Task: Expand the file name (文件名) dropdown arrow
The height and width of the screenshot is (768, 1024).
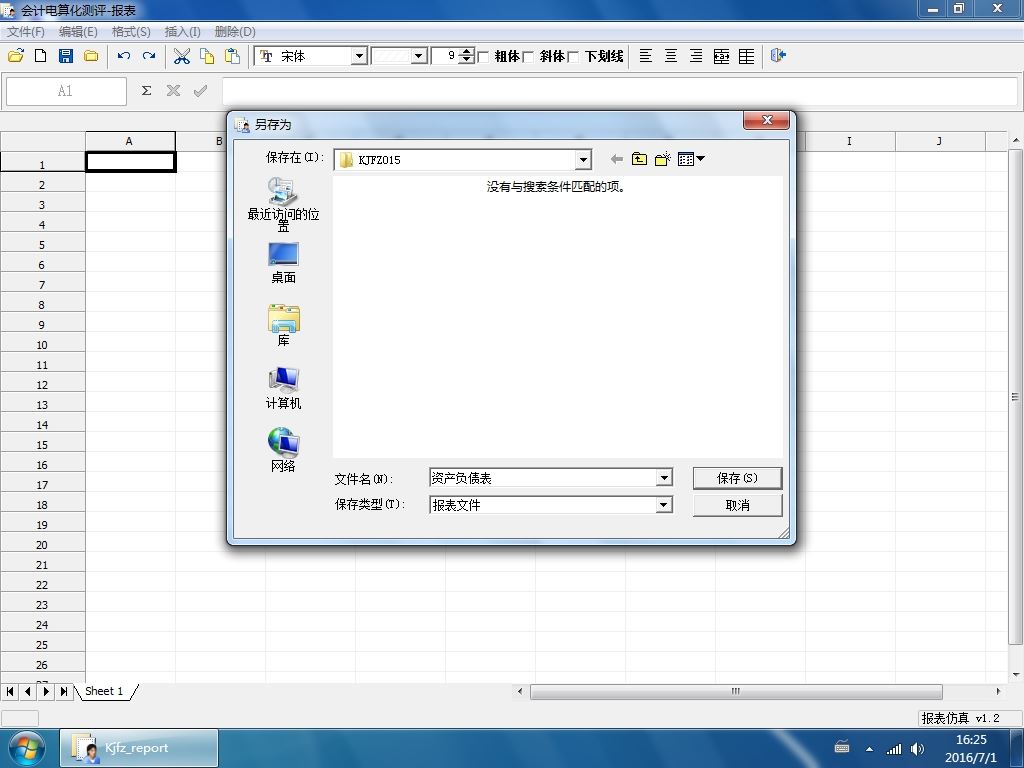Action: tap(664, 478)
